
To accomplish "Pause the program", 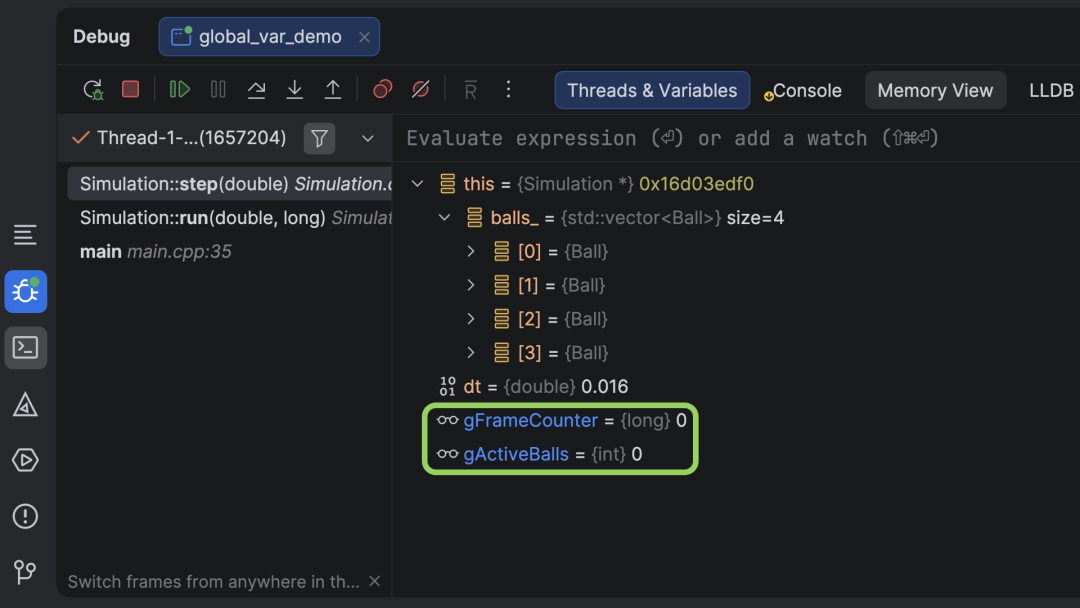I will (x=218, y=90).
